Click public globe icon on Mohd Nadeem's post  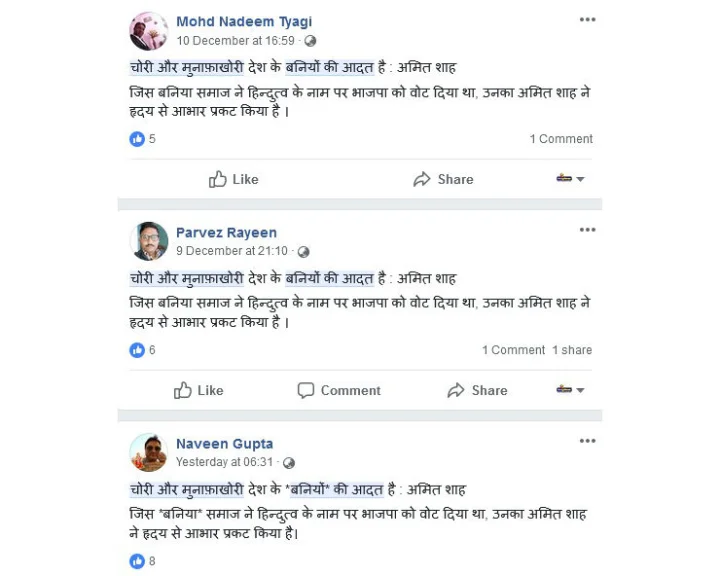[x=310, y=41]
